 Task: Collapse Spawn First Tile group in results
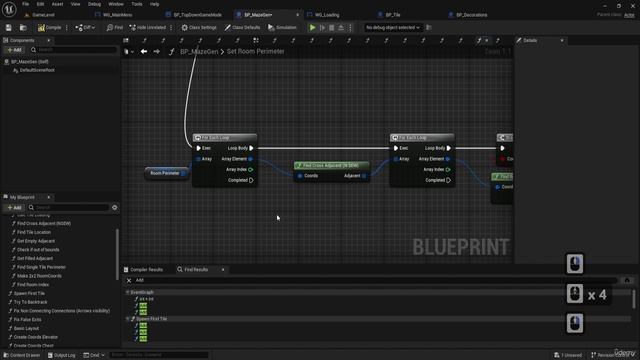click(127, 319)
